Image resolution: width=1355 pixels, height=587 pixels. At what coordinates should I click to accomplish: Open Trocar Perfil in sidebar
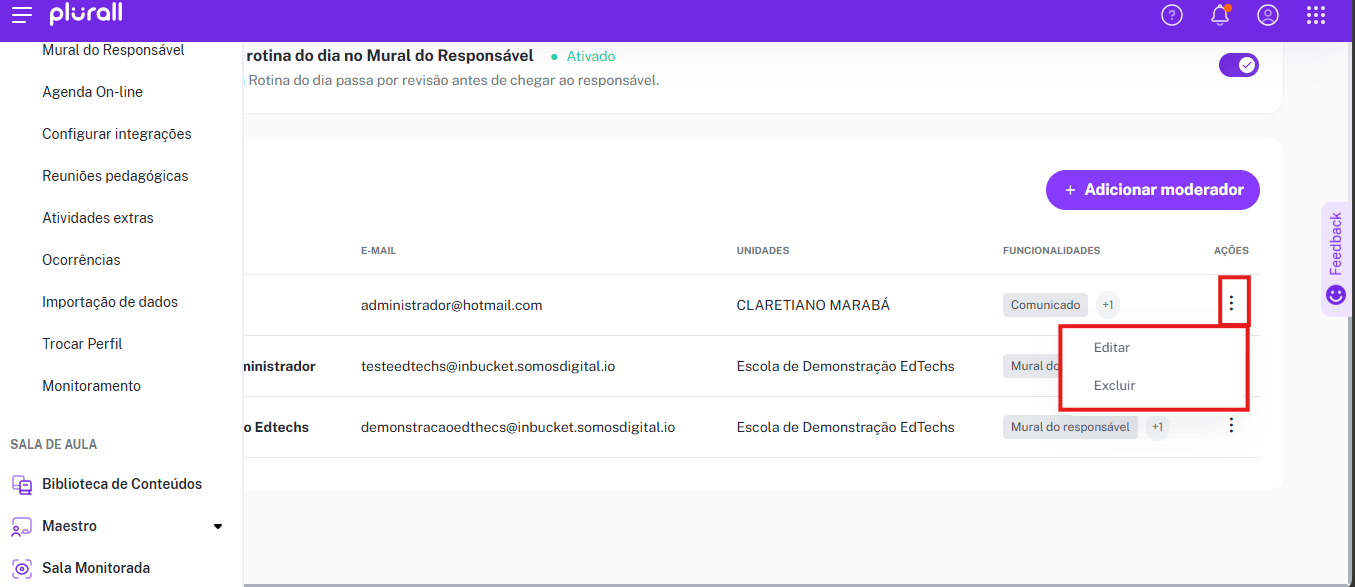[82, 344]
